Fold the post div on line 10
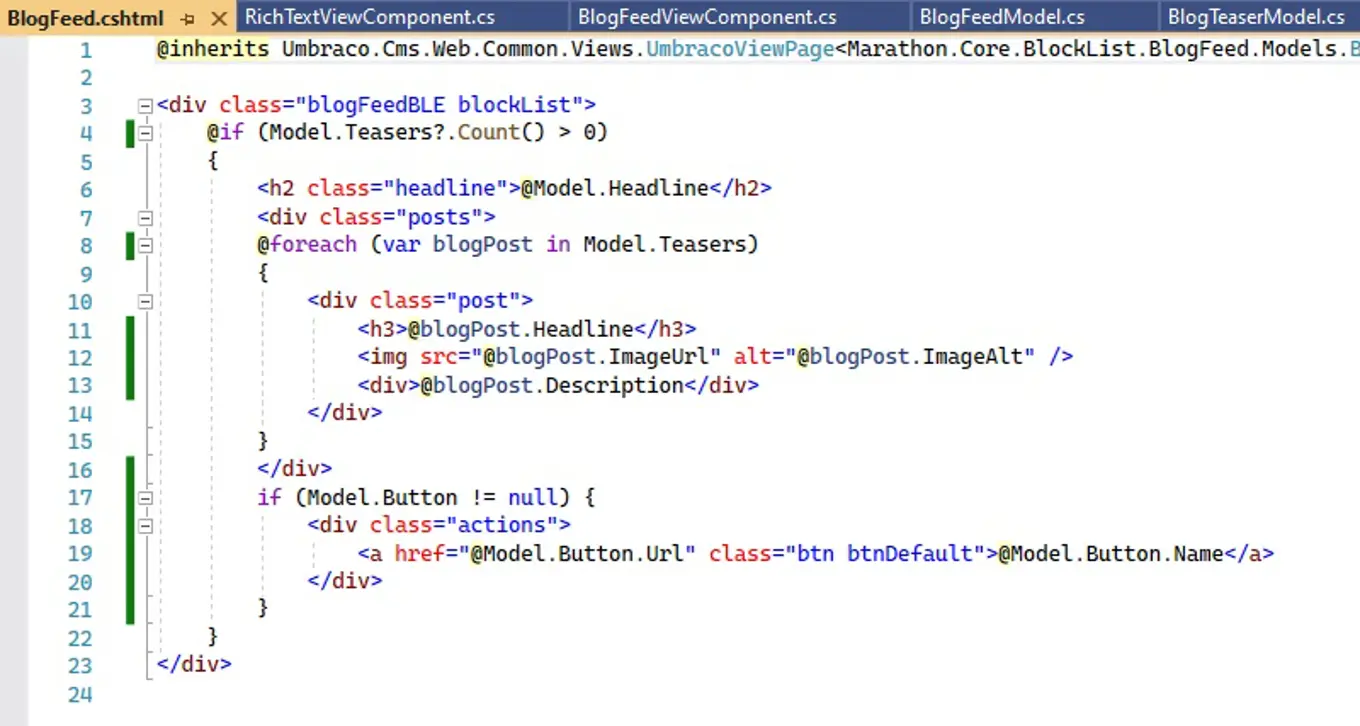The width and height of the screenshot is (1360, 726). pos(146,302)
